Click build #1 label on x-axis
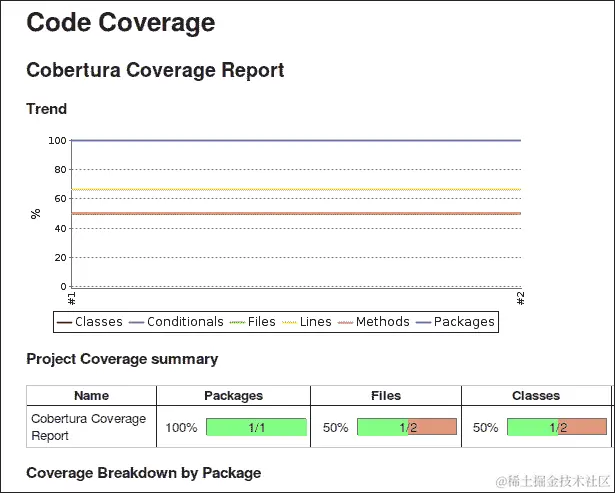The image size is (615, 493). pyautogui.click(x=72, y=298)
